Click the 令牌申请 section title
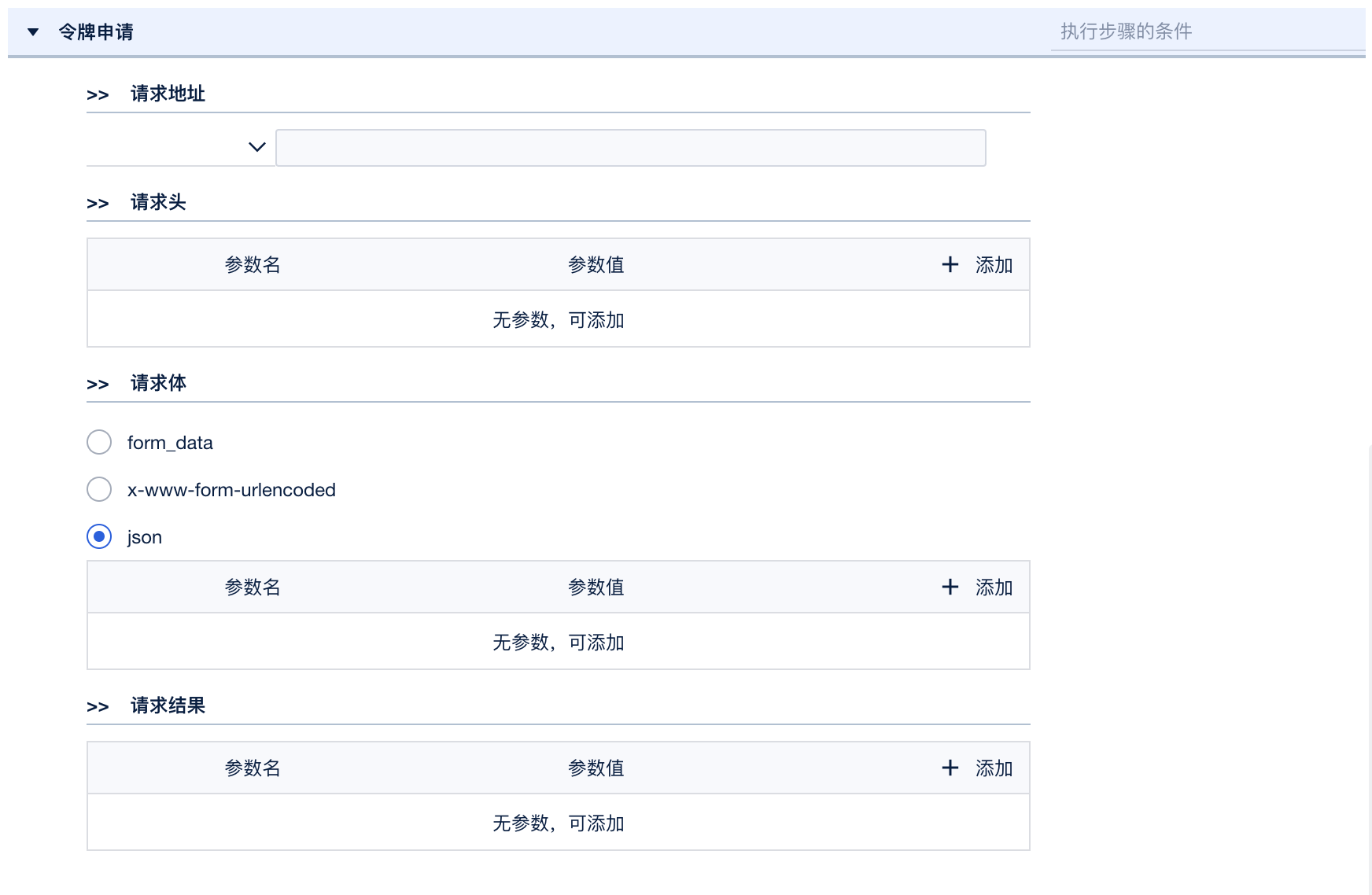1372x895 pixels. tap(96, 32)
